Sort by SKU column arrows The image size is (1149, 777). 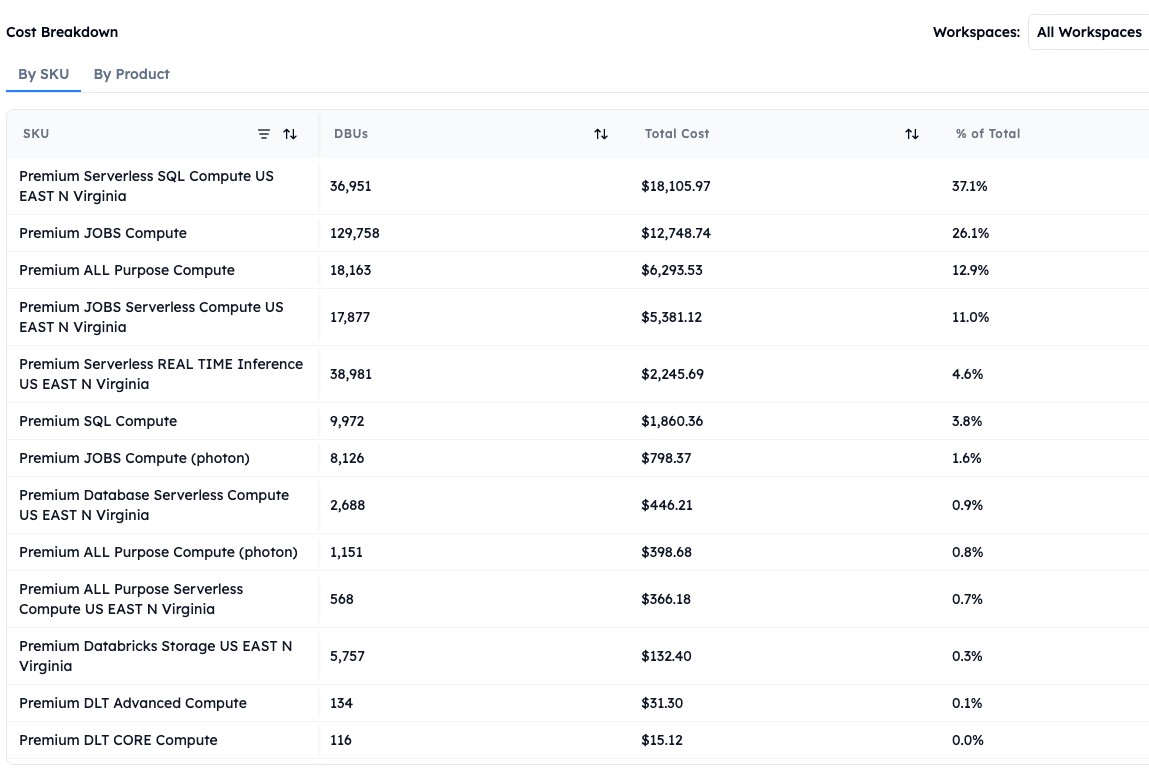tap(290, 134)
